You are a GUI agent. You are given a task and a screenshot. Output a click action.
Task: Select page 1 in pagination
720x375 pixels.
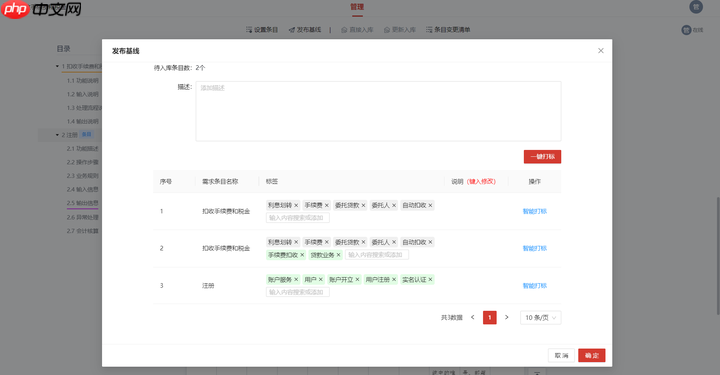click(489, 318)
